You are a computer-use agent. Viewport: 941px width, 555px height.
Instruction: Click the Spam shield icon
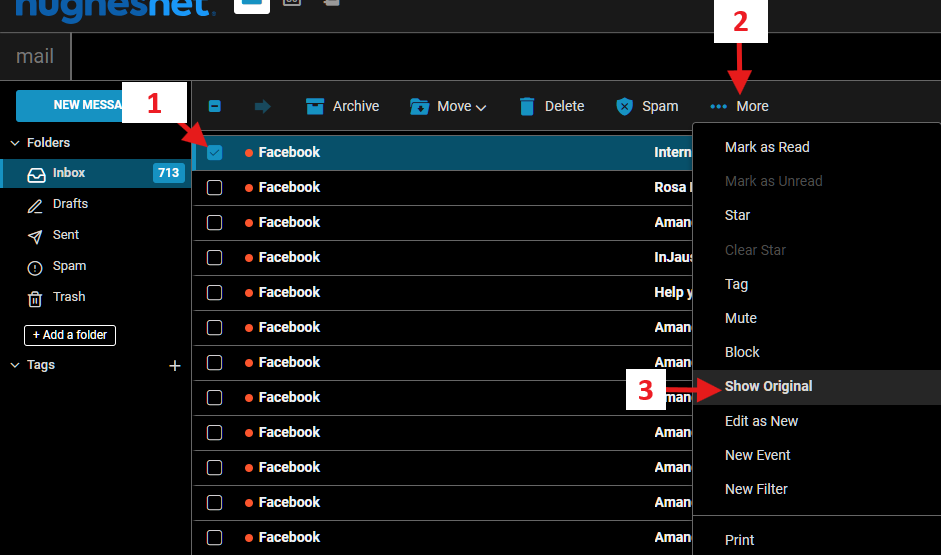tap(624, 106)
